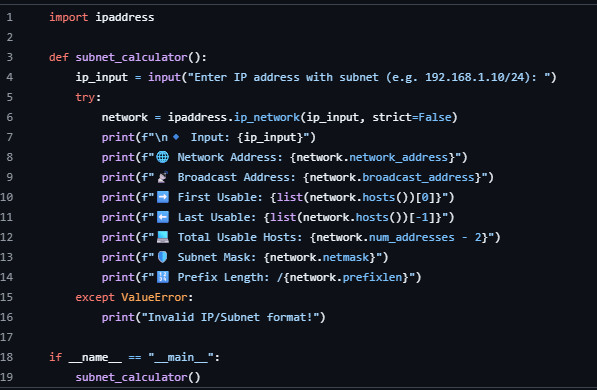This screenshot has height=390, width=597.
Task: Click the 'print' call on line 16
Action: point(118,317)
